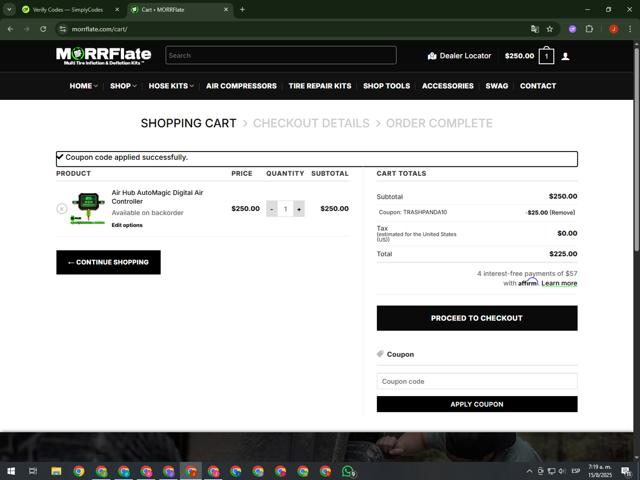This screenshot has height=480, width=640.
Task: Expand the SHOP menu
Action: click(123, 86)
